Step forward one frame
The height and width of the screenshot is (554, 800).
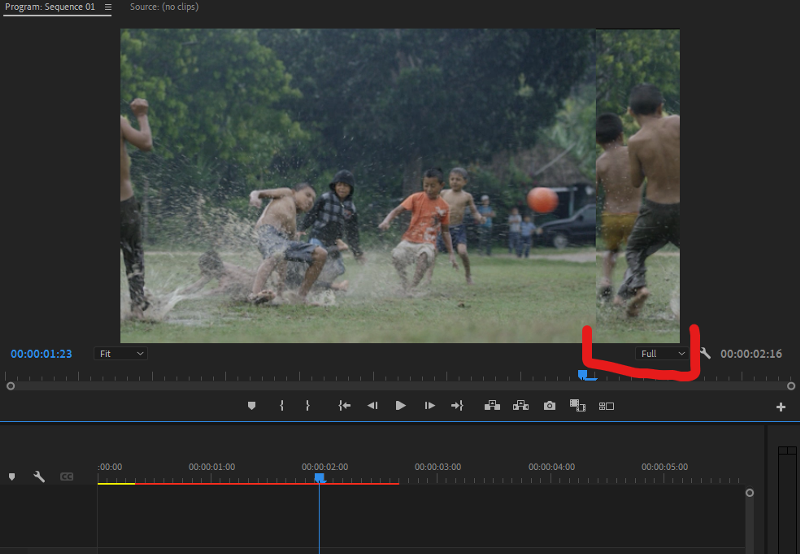pos(430,406)
